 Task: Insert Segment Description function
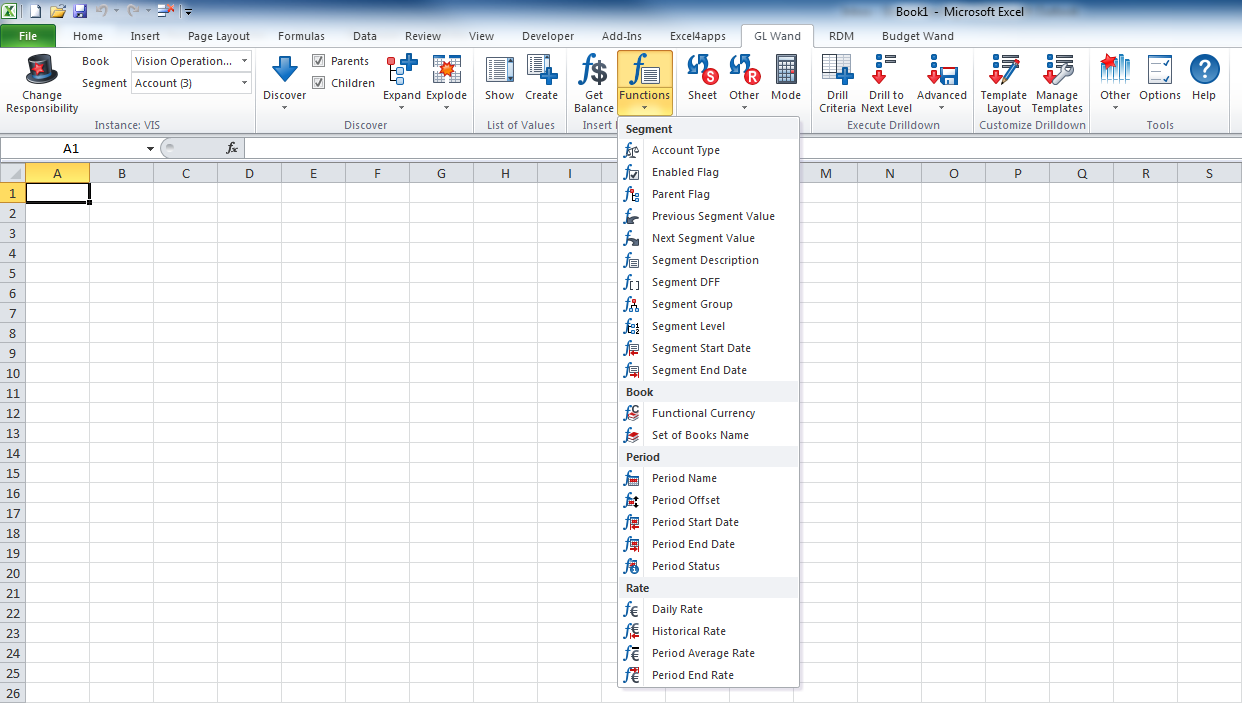[708, 260]
